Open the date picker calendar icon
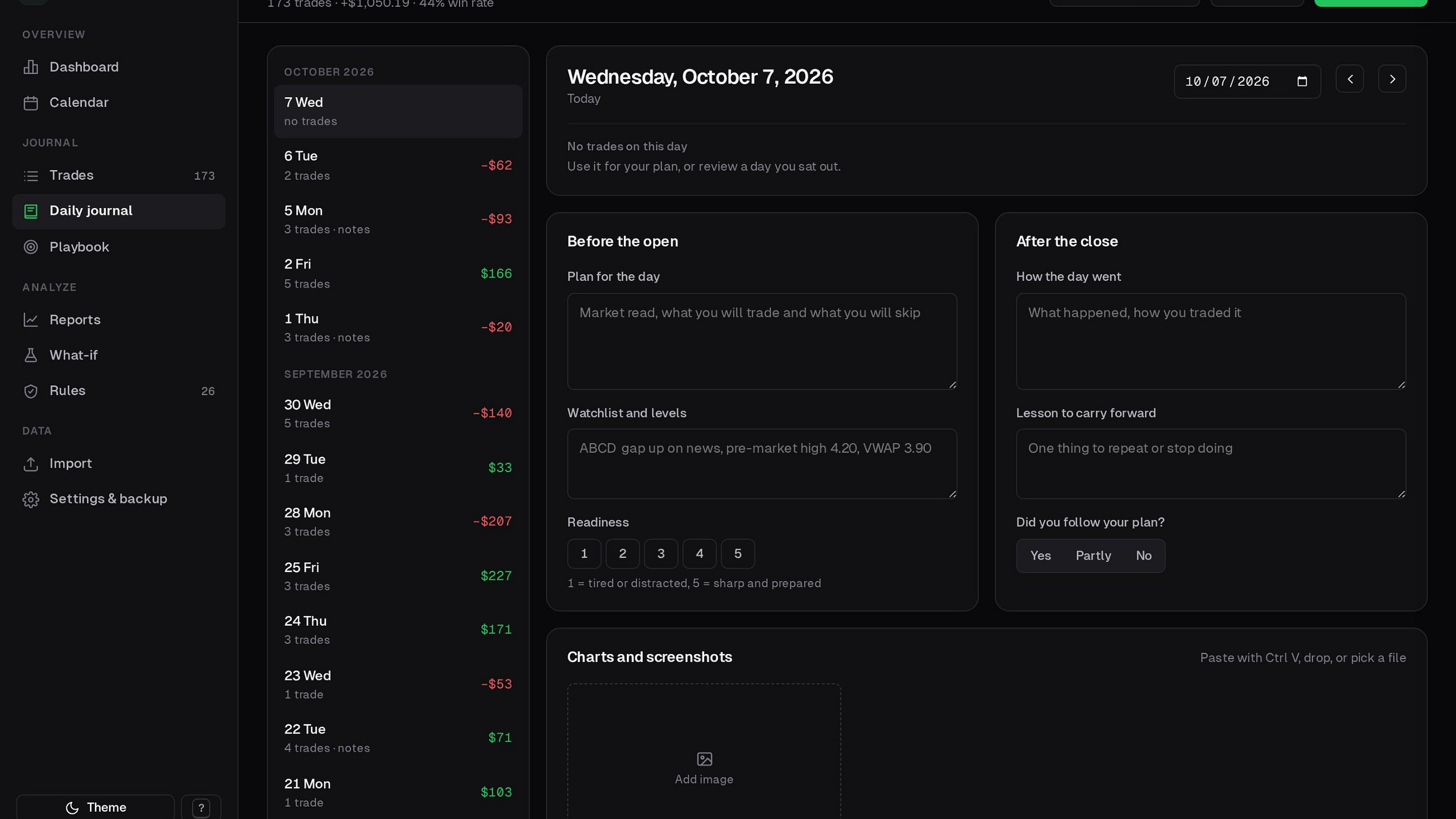Image resolution: width=1456 pixels, height=819 pixels. click(1302, 81)
